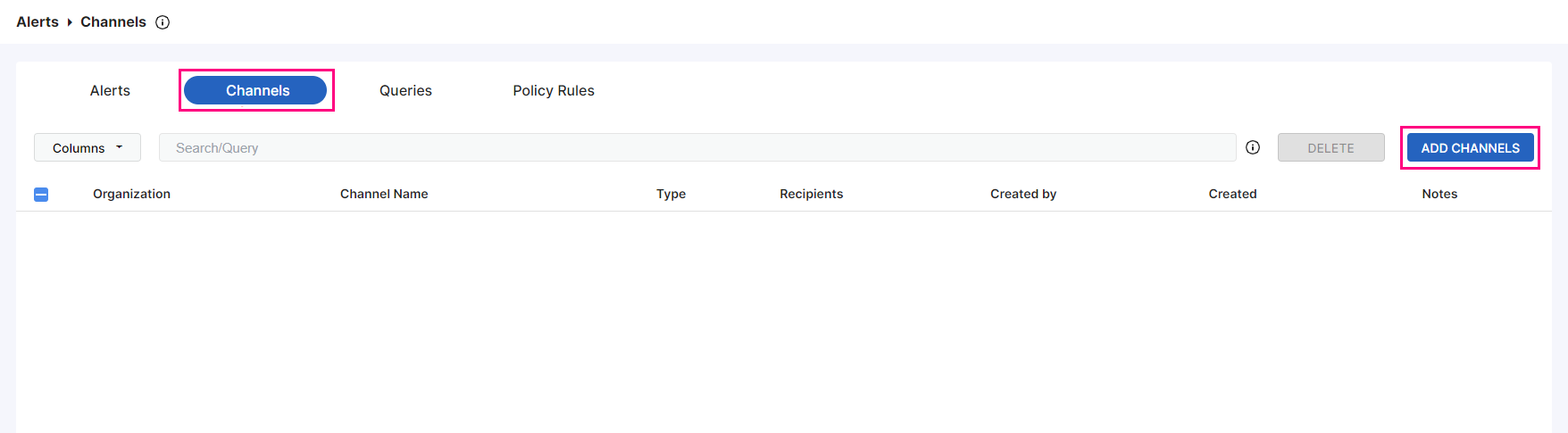Screen dimensions: 1568x433
Task: Open the Columns dropdown
Action: [88, 148]
